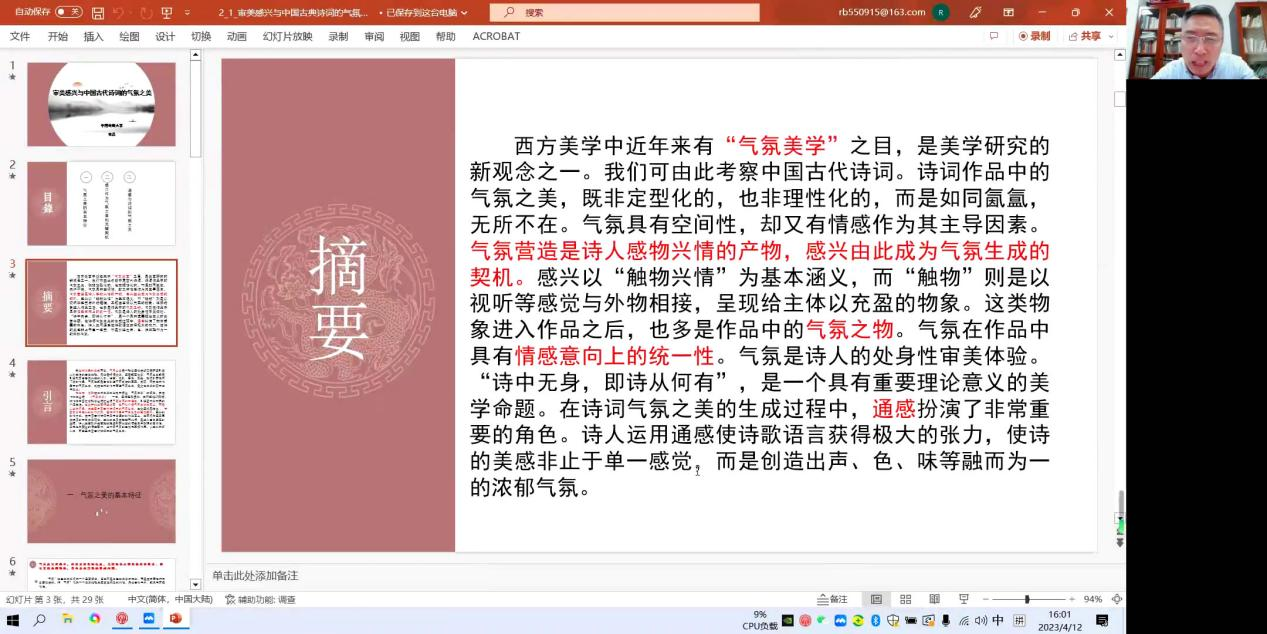Toggle Normal view button in status bar
Screen dimensions: 1267x634
click(876, 599)
